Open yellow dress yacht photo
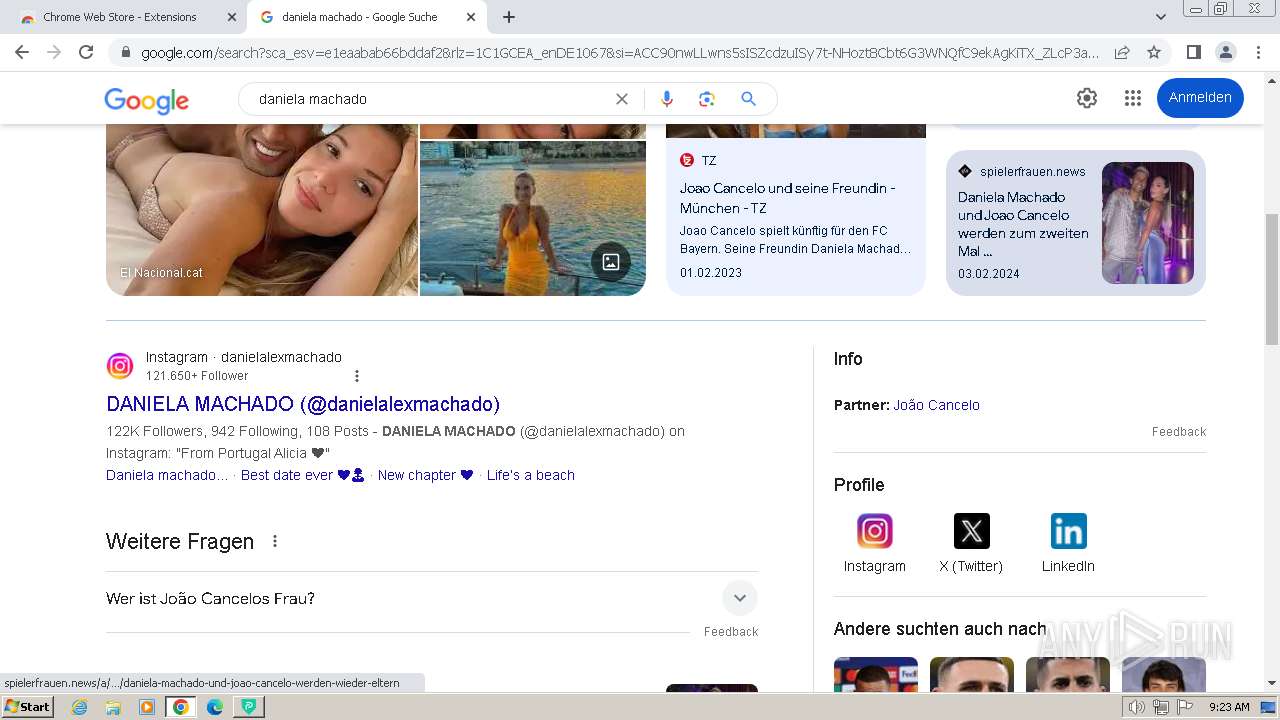Image resolution: width=1280 pixels, height=720 pixels. pyautogui.click(x=533, y=218)
